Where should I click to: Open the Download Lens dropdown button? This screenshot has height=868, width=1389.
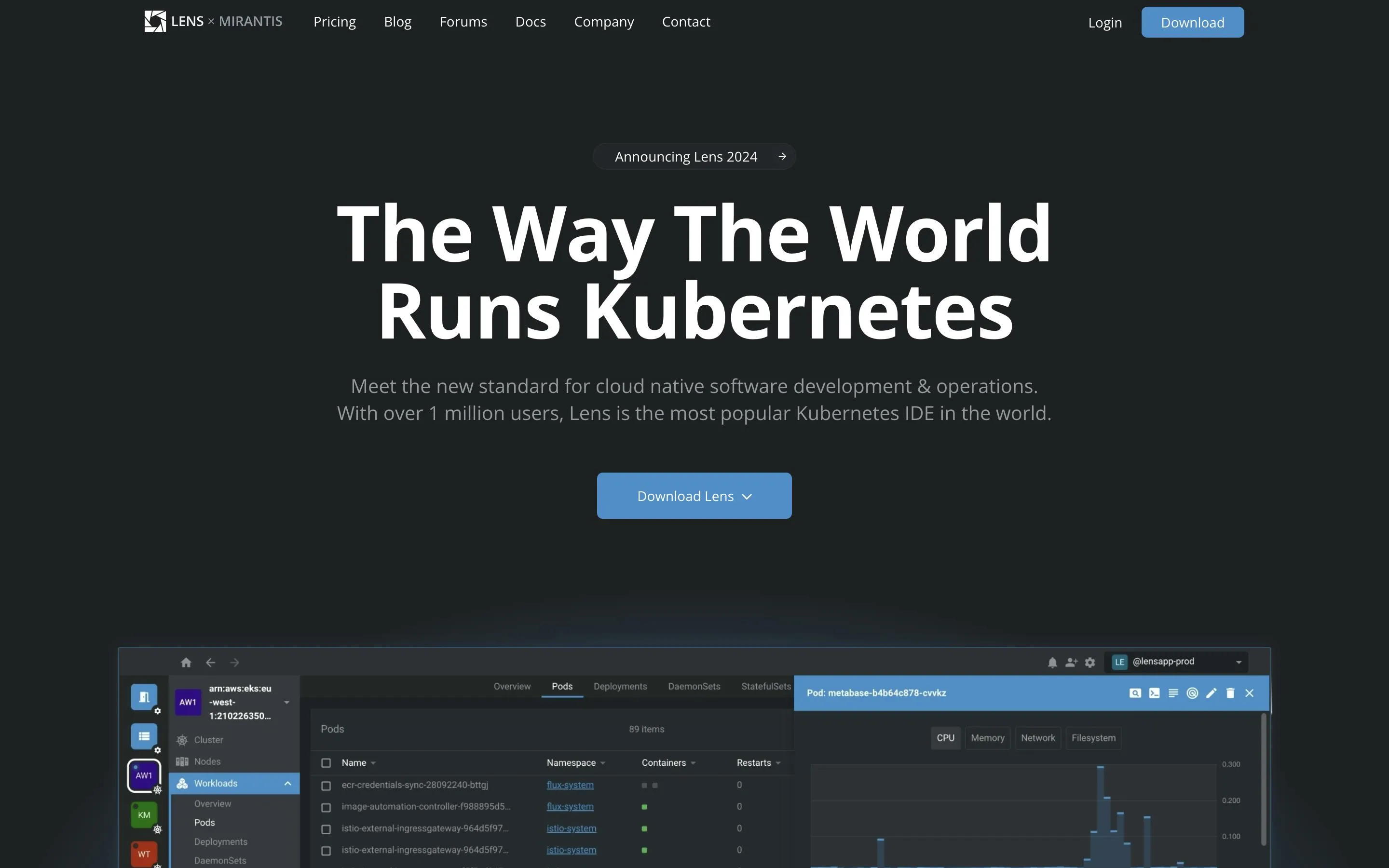(x=694, y=496)
